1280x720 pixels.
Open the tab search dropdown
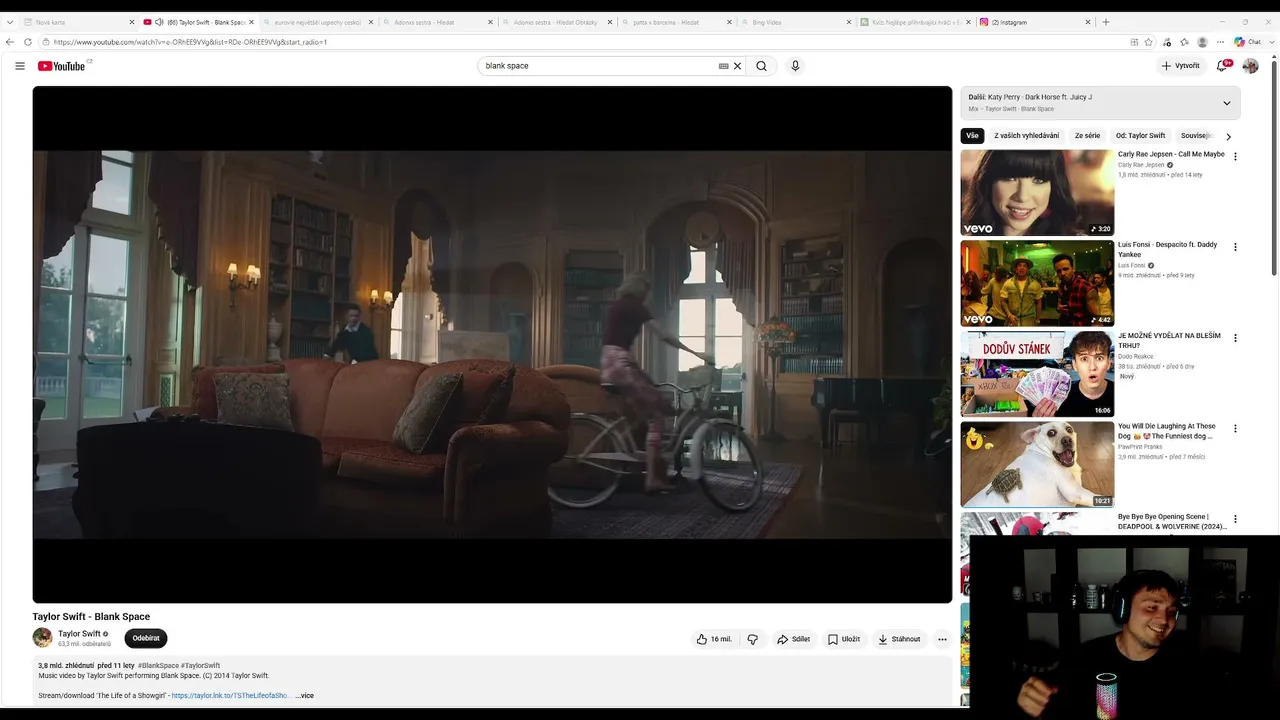9,22
